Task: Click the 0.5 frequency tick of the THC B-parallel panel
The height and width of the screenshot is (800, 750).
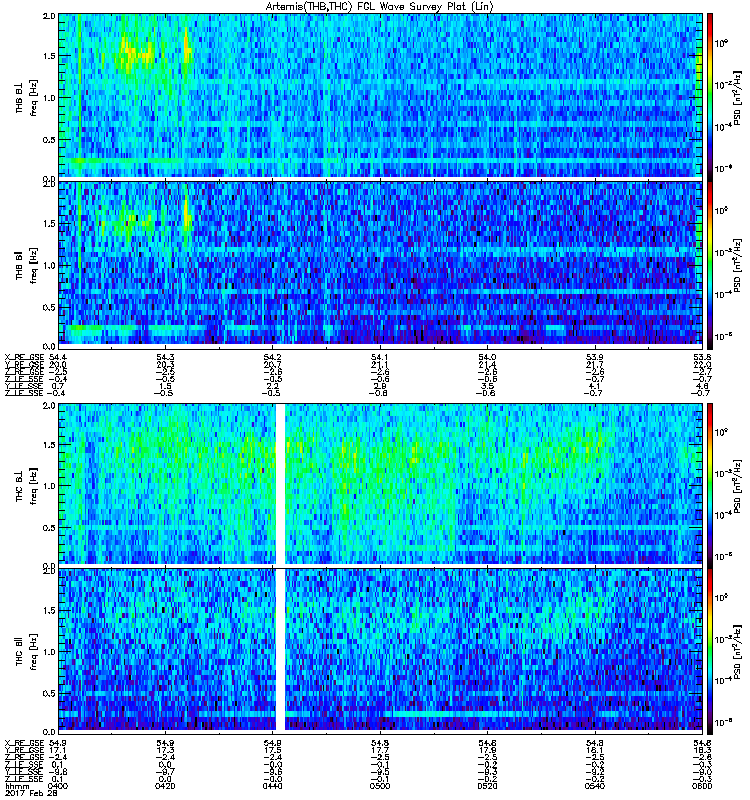Action: pyautogui.click(x=49, y=693)
